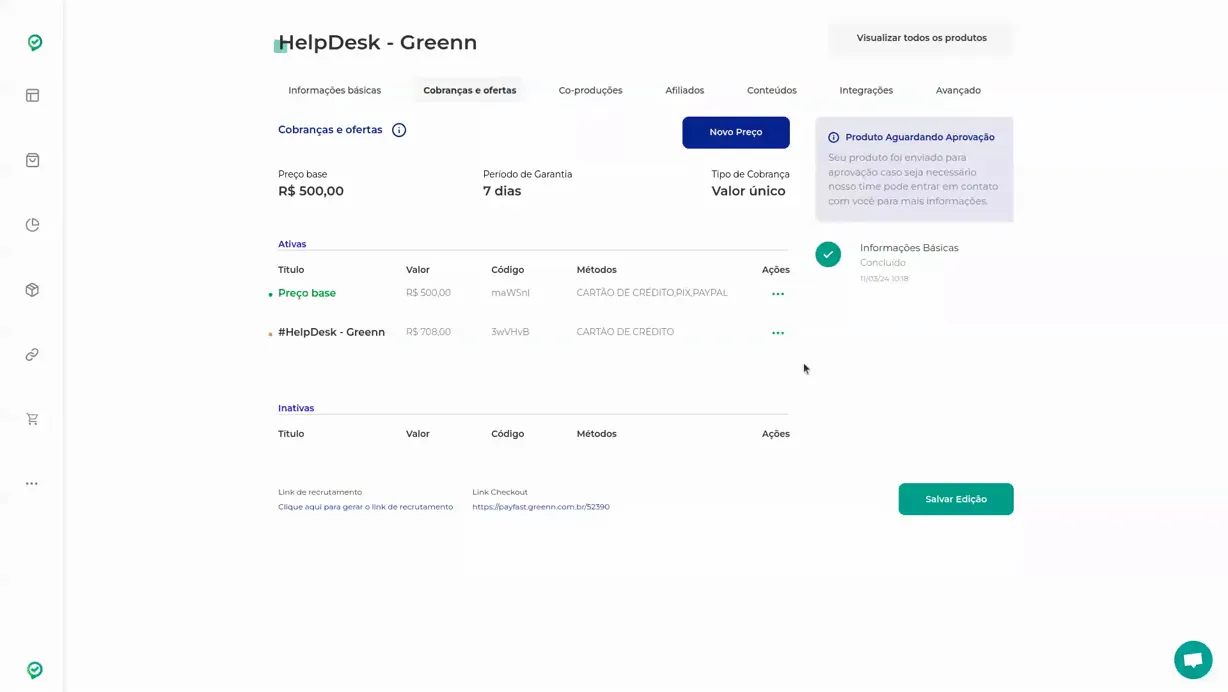Select the Preço base offer title
This screenshot has height=692, width=1228.
(x=307, y=293)
